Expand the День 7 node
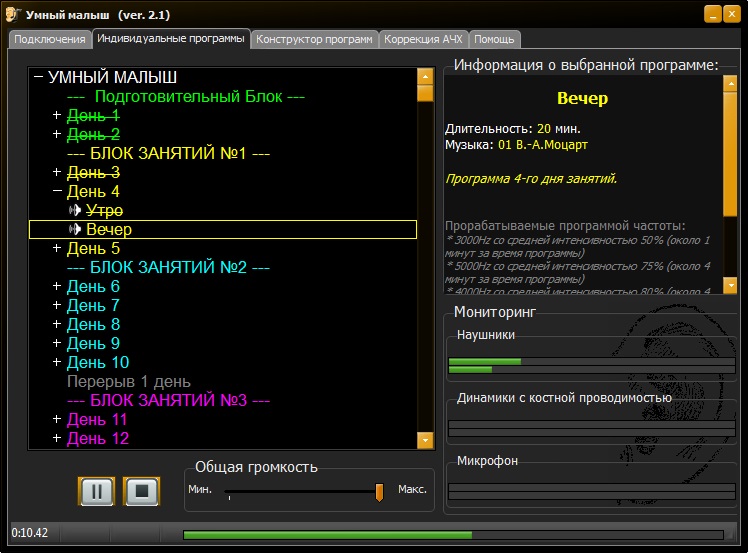 57,305
